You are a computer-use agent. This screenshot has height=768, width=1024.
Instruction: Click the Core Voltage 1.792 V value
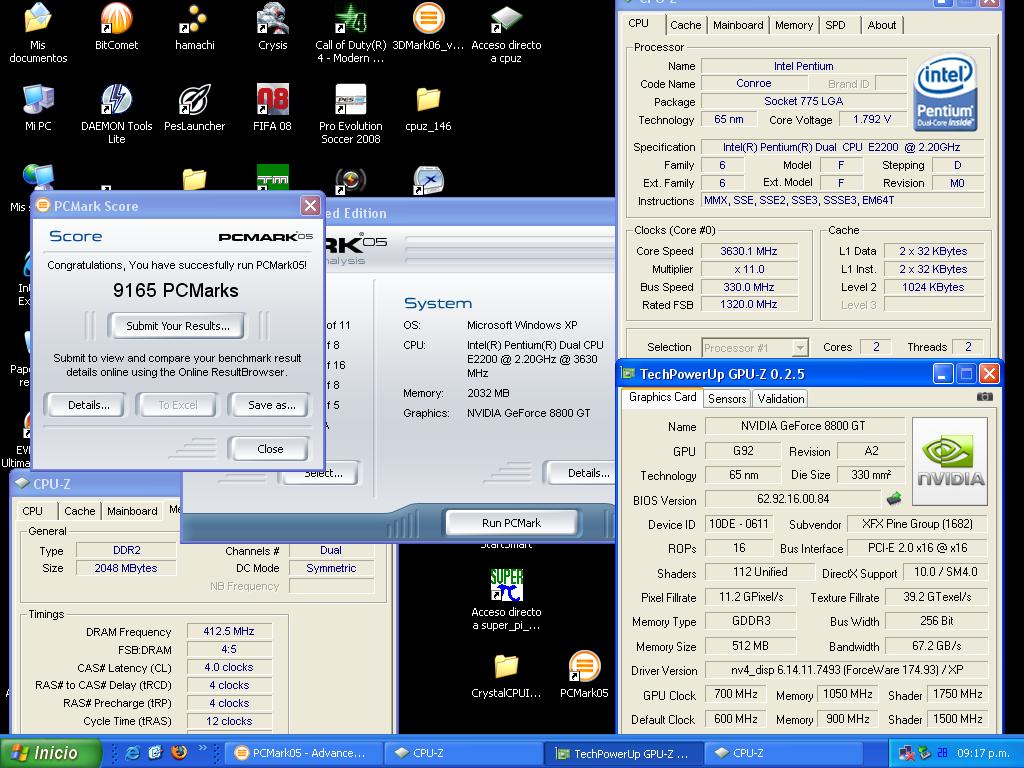pyautogui.click(x=871, y=119)
